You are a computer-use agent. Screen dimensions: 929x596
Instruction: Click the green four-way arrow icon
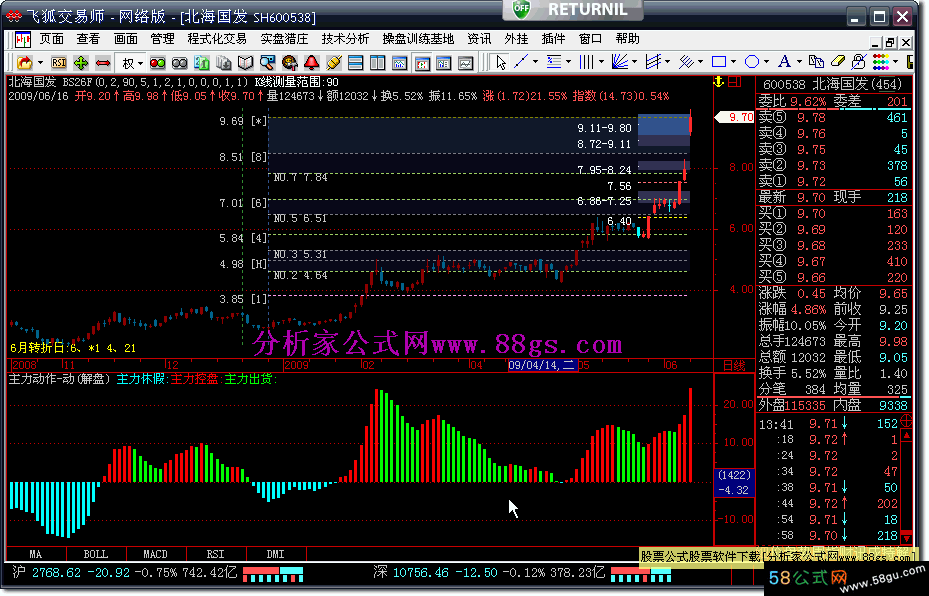[x=81, y=62]
